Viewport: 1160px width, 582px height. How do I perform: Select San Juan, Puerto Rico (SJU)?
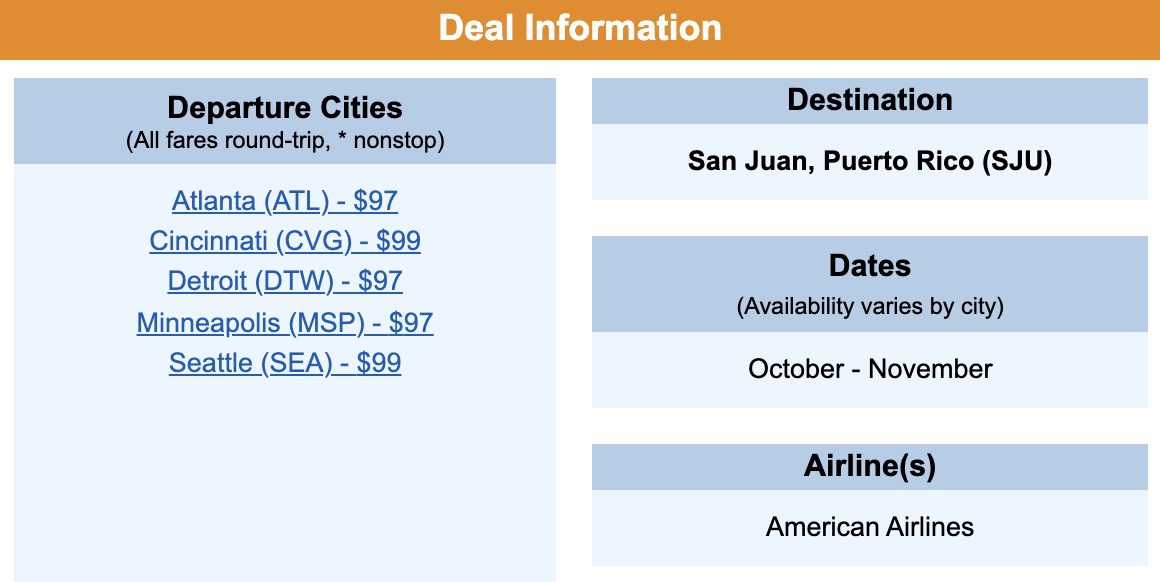[869, 161]
